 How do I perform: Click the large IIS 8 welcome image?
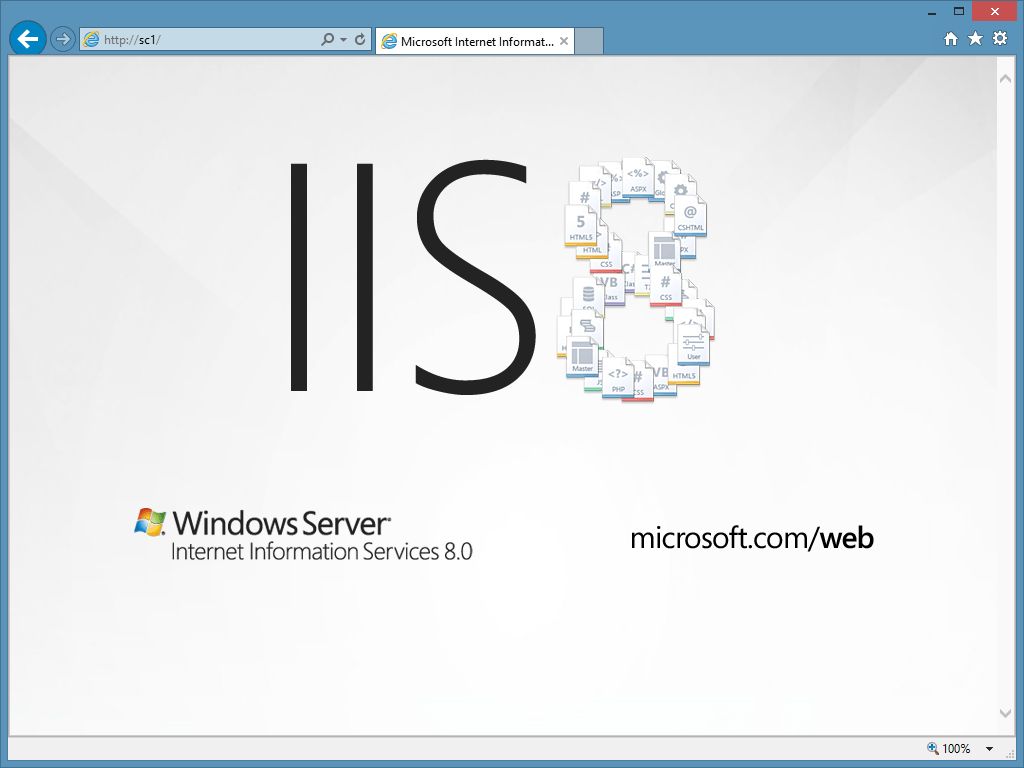[x=503, y=278]
